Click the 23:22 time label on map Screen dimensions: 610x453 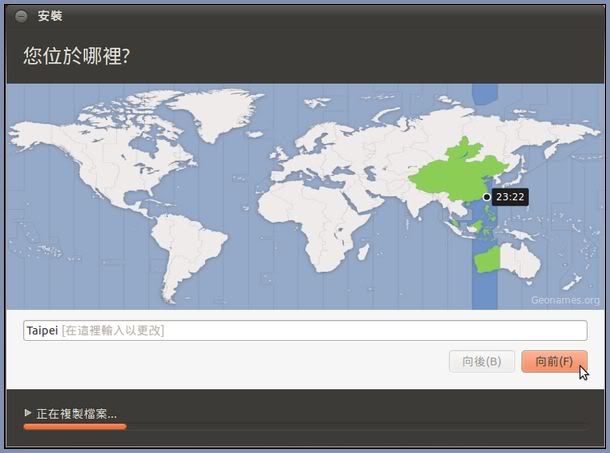(510, 197)
